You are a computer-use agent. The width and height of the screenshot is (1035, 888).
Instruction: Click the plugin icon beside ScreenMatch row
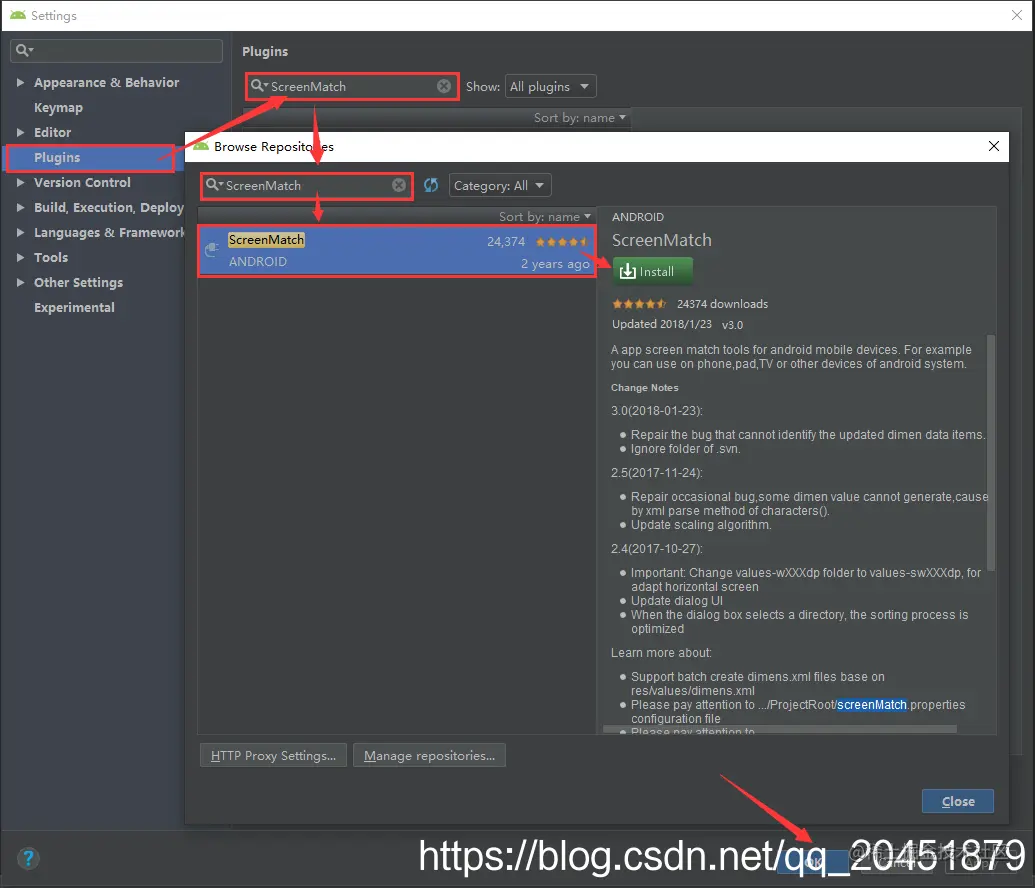coord(212,250)
